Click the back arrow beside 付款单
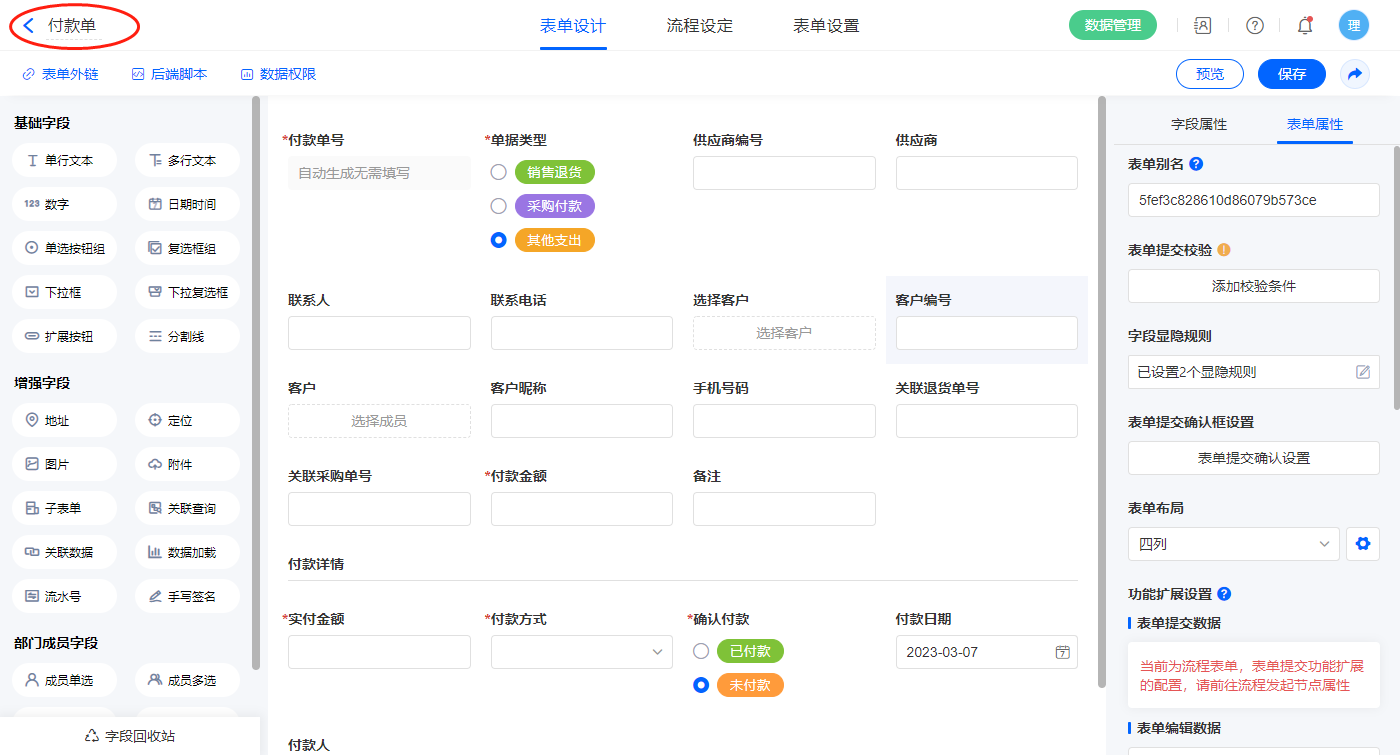Image resolution: width=1400 pixels, height=755 pixels. (x=29, y=26)
